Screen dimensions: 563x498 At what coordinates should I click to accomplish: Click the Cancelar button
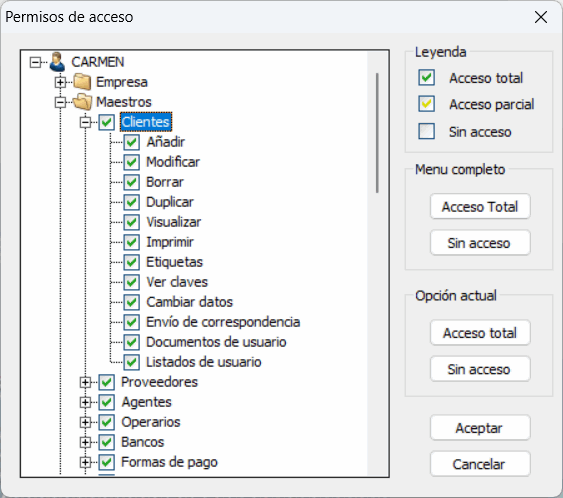click(480, 464)
